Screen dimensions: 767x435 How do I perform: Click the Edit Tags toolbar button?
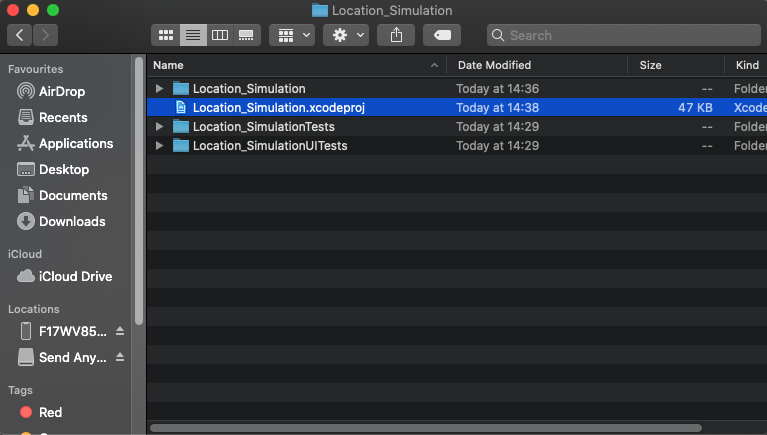click(441, 35)
